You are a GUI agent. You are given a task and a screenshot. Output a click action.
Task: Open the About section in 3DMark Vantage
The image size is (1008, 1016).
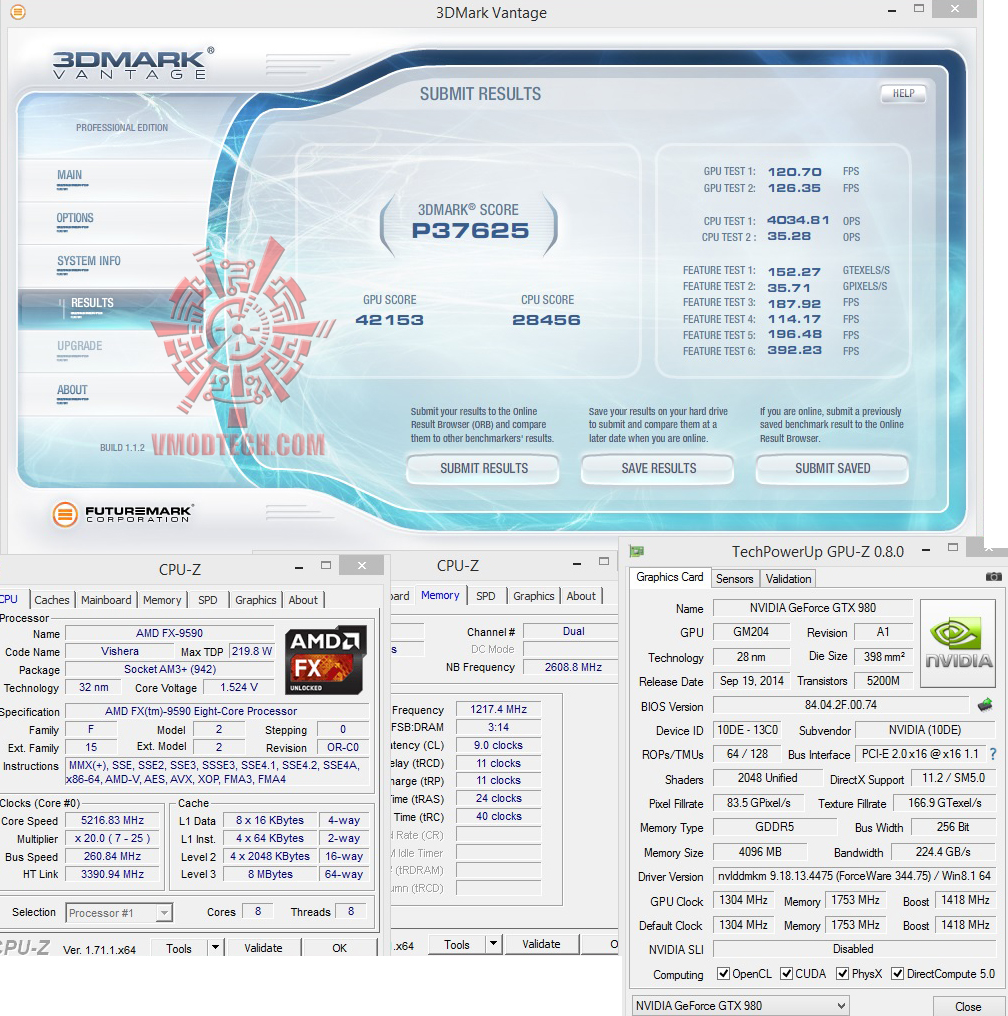pos(72,390)
